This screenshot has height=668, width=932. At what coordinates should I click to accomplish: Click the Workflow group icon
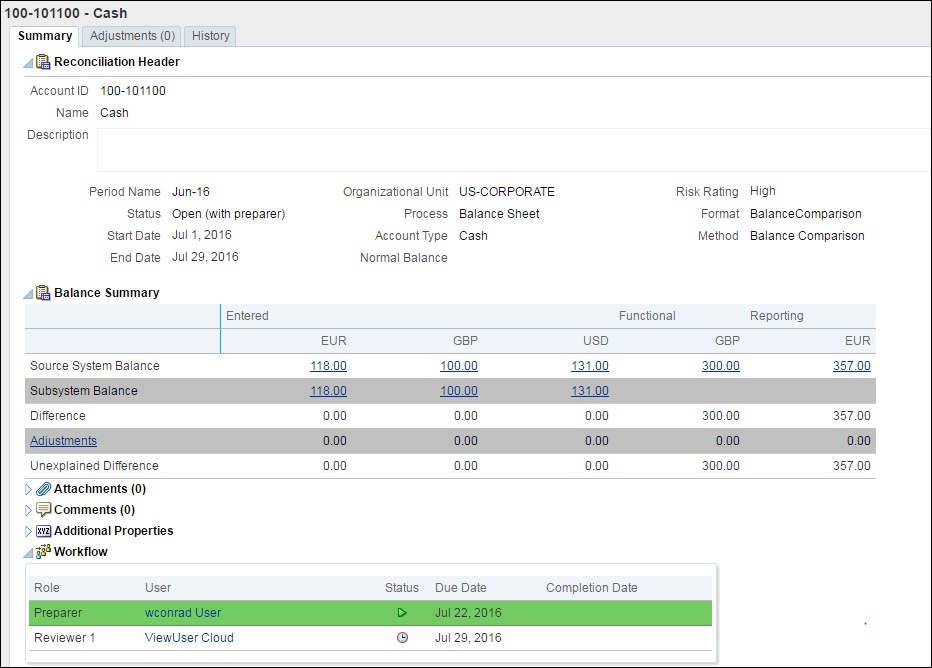tap(41, 551)
